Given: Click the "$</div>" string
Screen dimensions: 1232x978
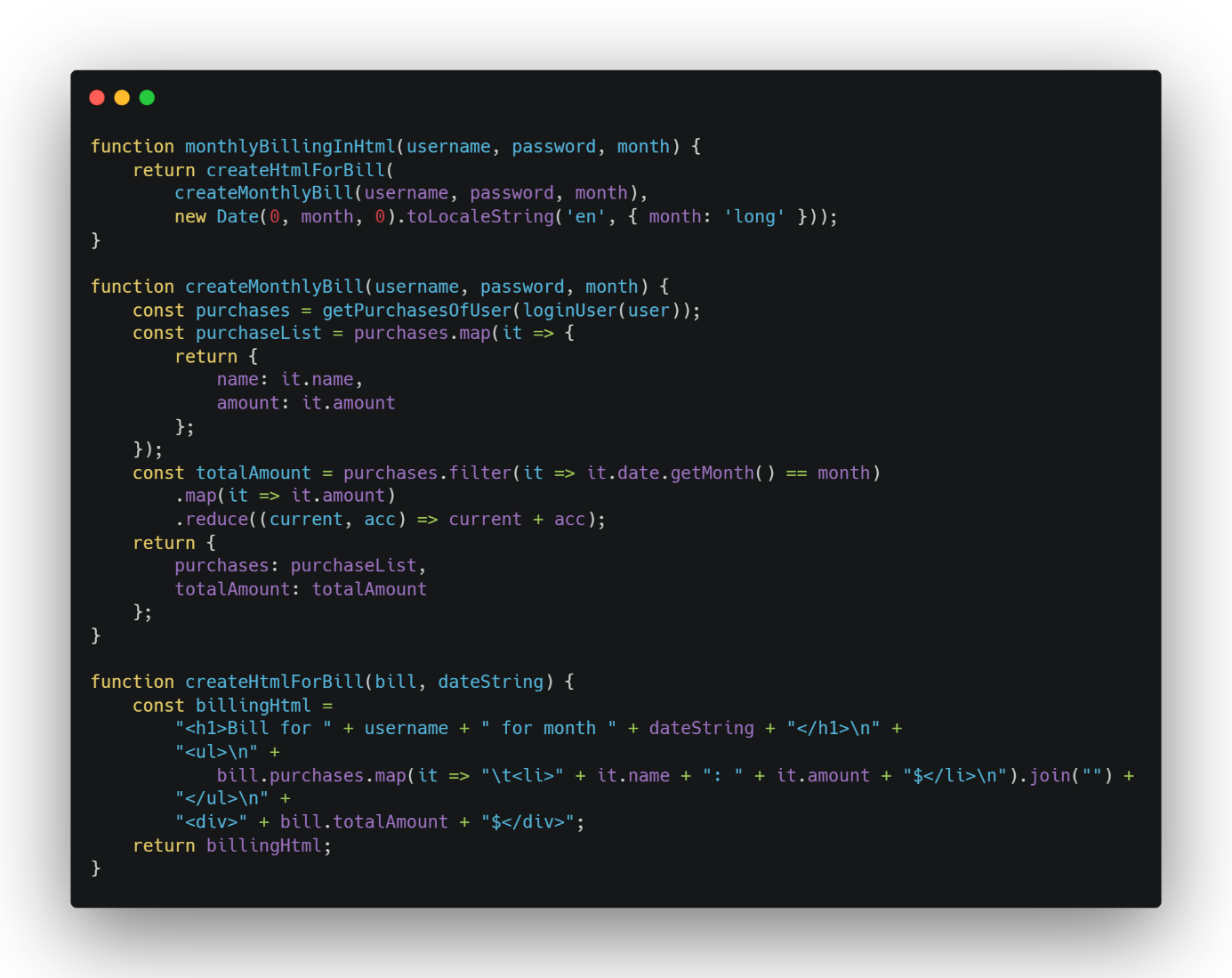Looking at the screenshot, I should click(527, 822).
